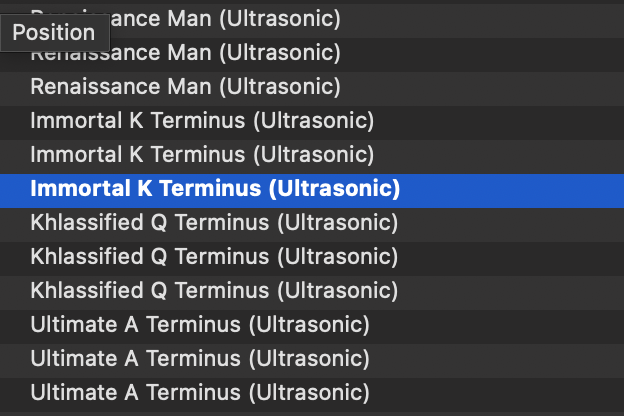Viewport: 624px width, 416px height.
Task: Select the last Khlassified Q Terminus row
Action: point(214,291)
